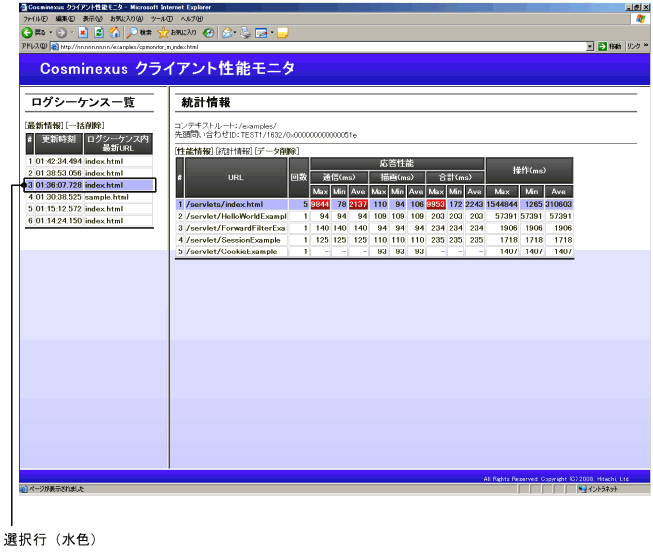This screenshot has height=553, width=653.
Task: Open the Mail button dropdown arrow
Action: (x=234, y=32)
